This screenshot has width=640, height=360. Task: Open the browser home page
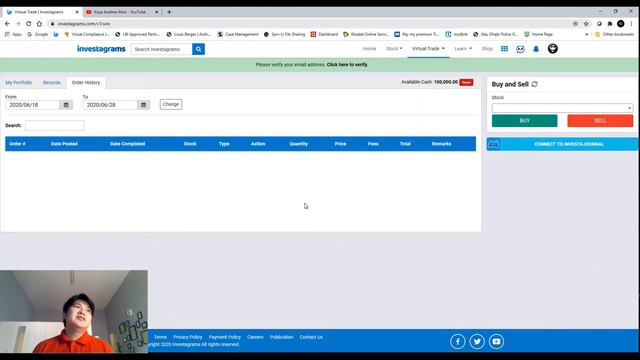[39, 24]
